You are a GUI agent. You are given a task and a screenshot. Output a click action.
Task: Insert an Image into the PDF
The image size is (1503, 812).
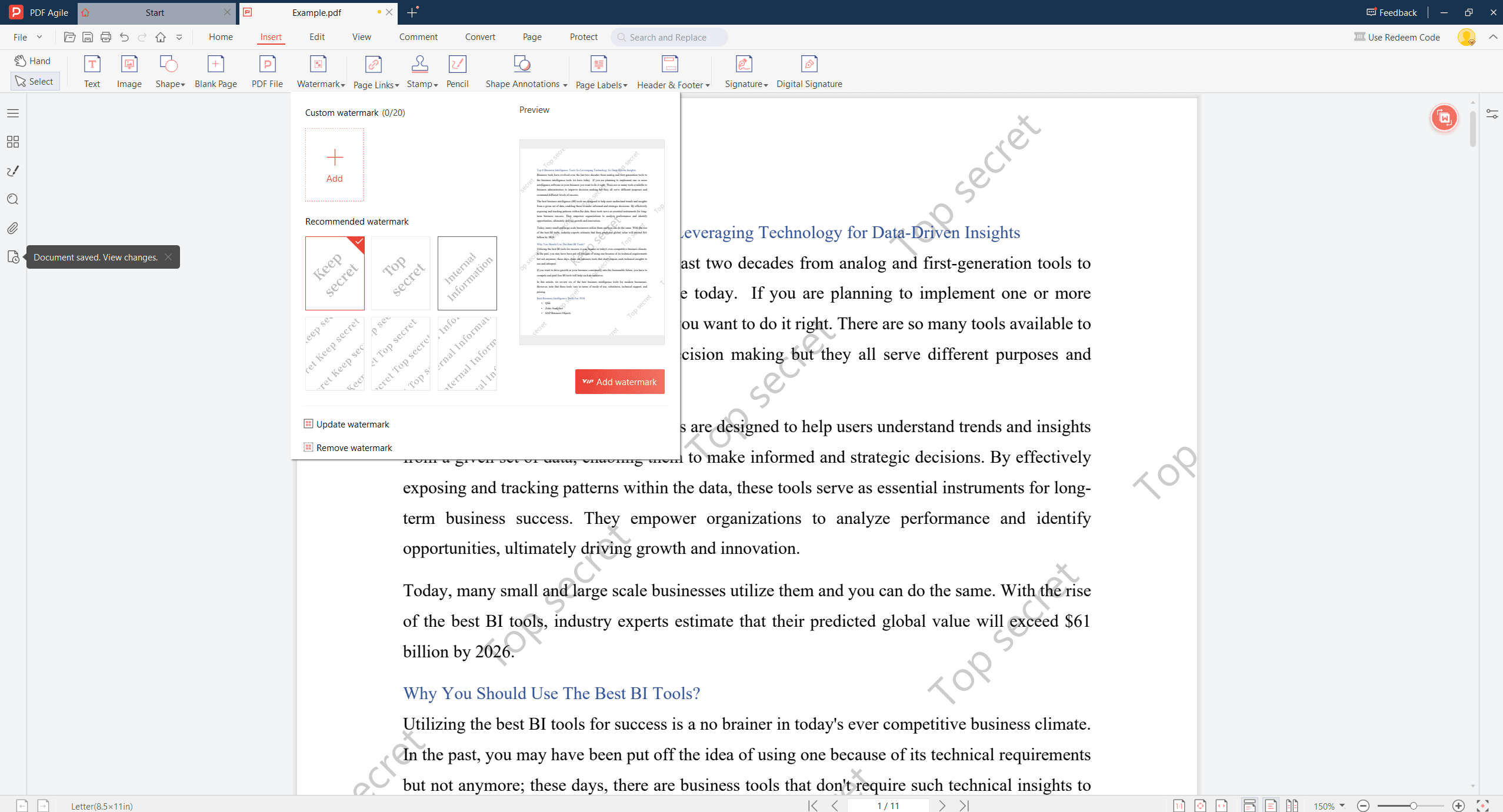[x=129, y=72]
